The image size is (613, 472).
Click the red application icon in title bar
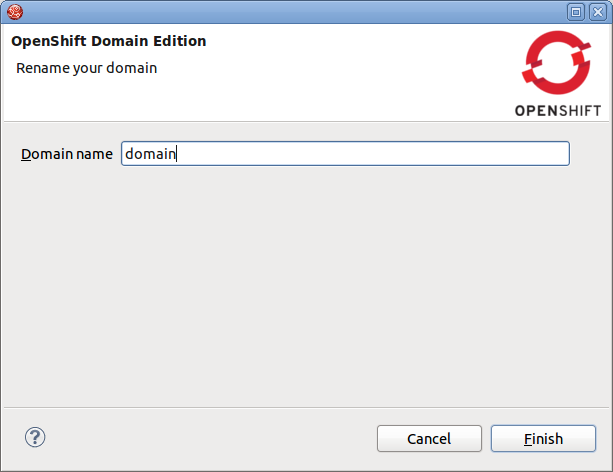pyautogui.click(x=15, y=12)
